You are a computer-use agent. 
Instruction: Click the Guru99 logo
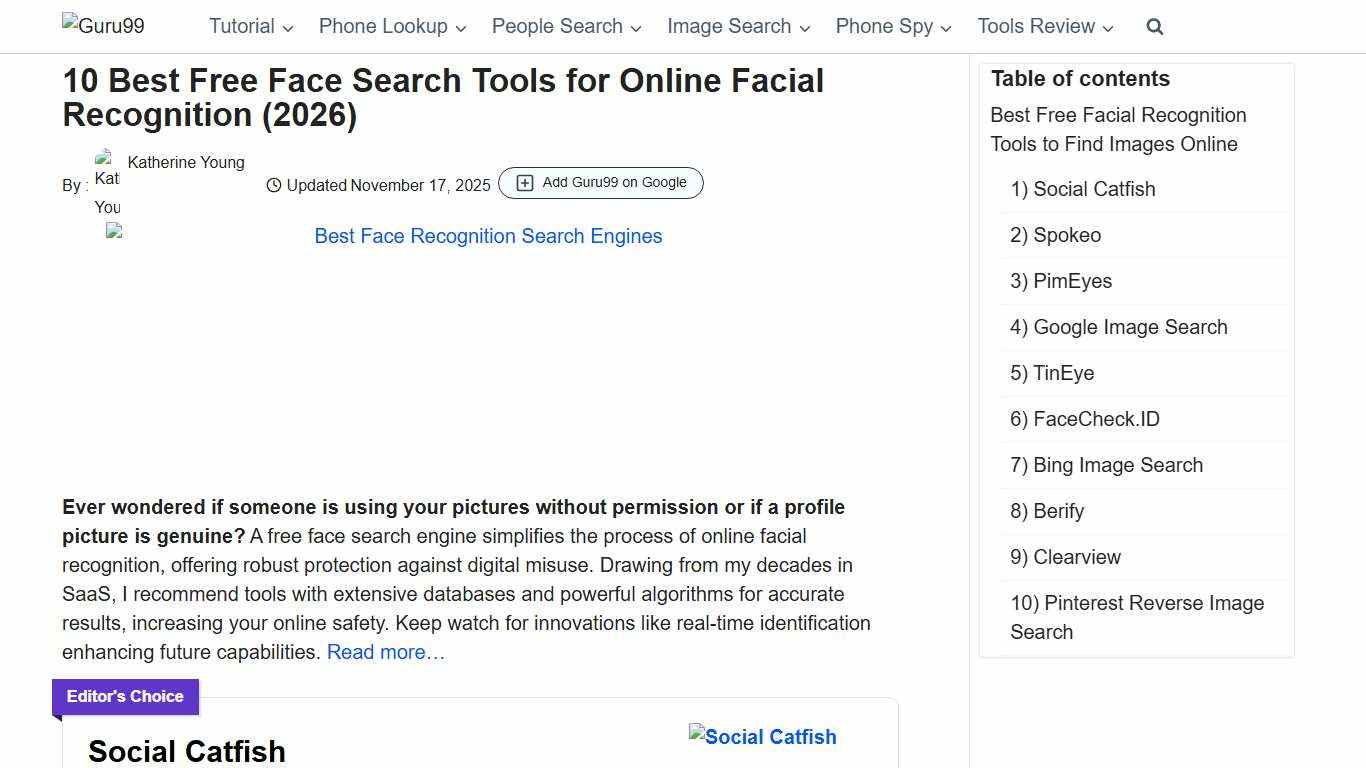(102, 26)
